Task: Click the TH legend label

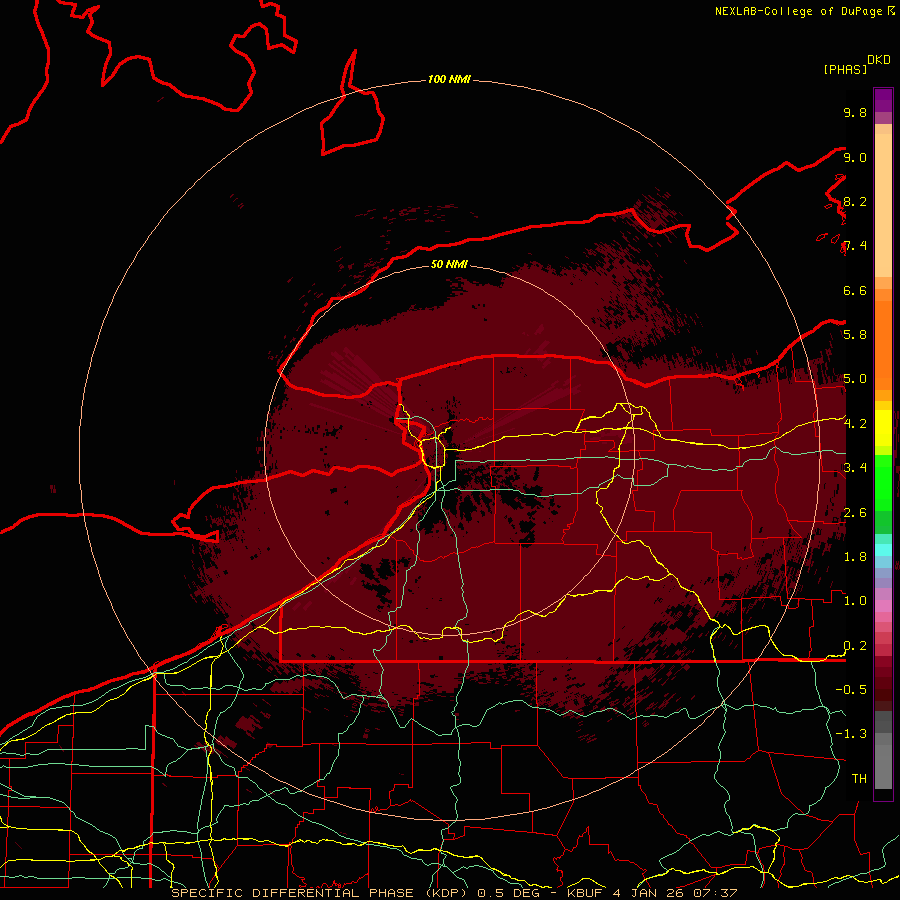Action: [859, 778]
